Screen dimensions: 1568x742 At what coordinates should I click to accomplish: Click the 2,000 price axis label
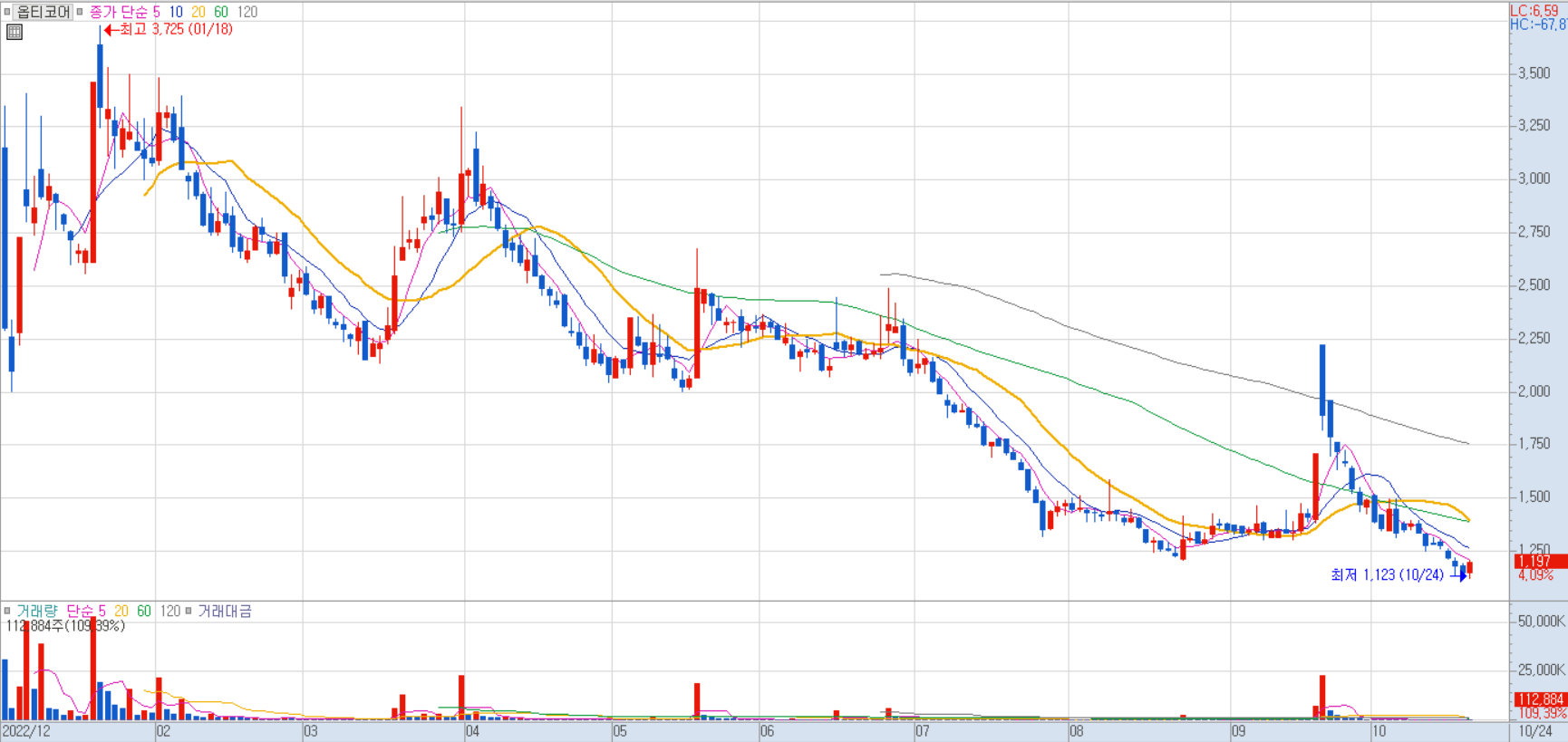[x=1534, y=391]
